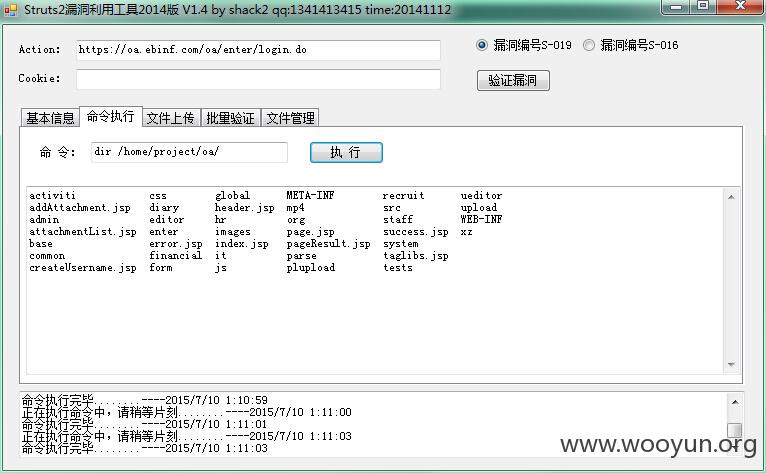Click 'META-INF' entry in output
The height and width of the screenshot is (473, 766).
(x=310, y=195)
